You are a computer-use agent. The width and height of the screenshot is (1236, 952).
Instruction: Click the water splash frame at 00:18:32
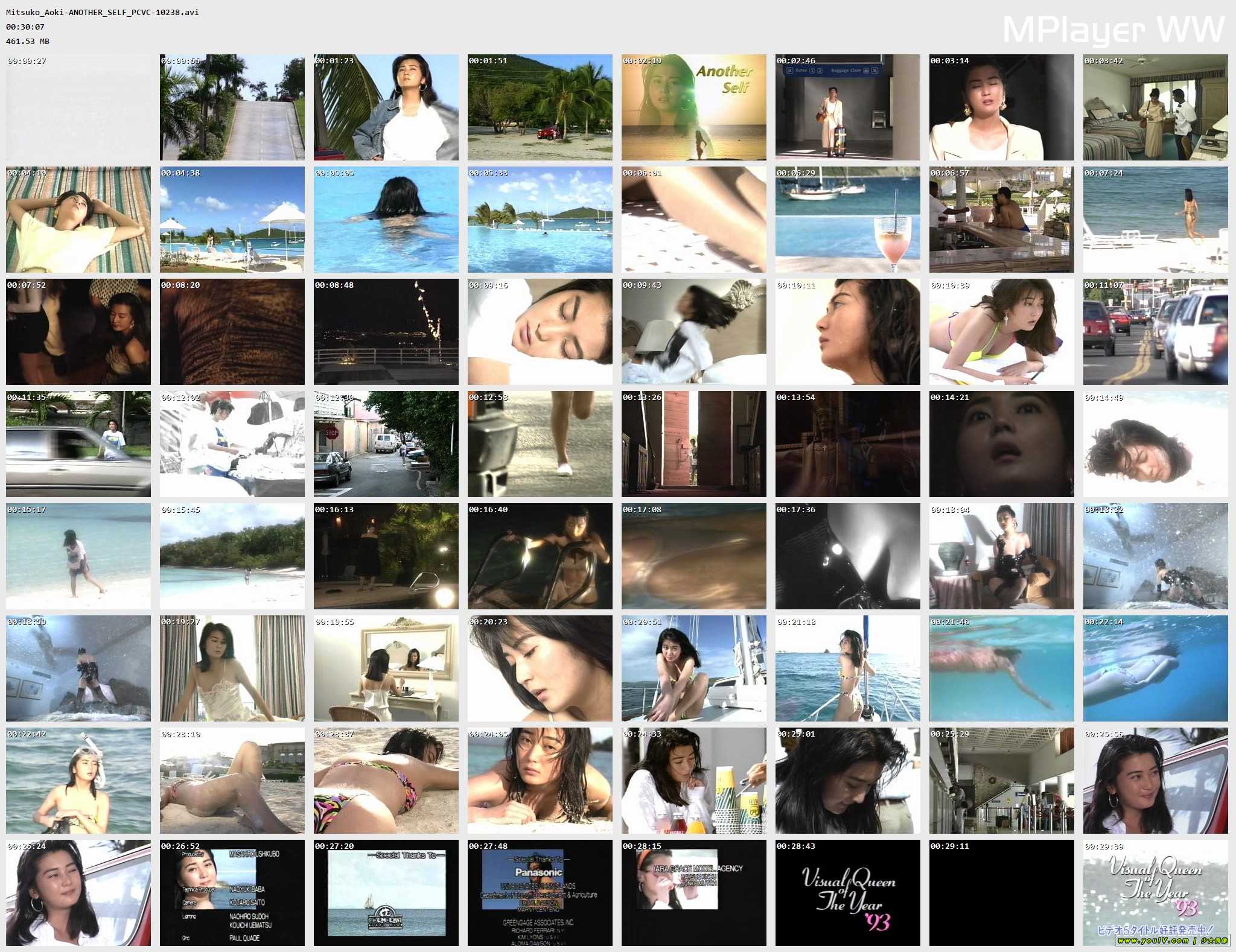(x=1156, y=556)
